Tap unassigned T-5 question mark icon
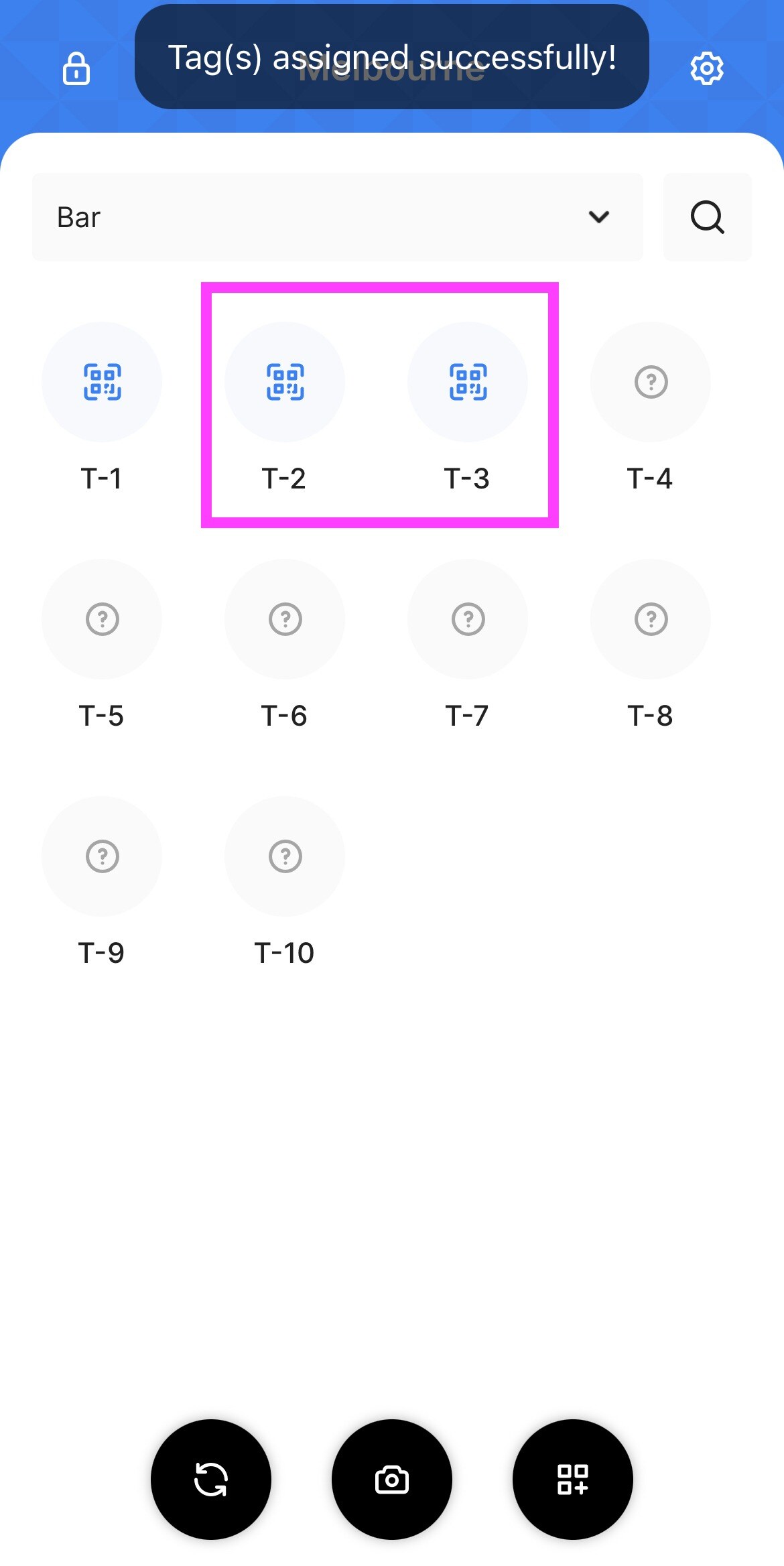The height and width of the screenshot is (1566, 784). click(102, 619)
